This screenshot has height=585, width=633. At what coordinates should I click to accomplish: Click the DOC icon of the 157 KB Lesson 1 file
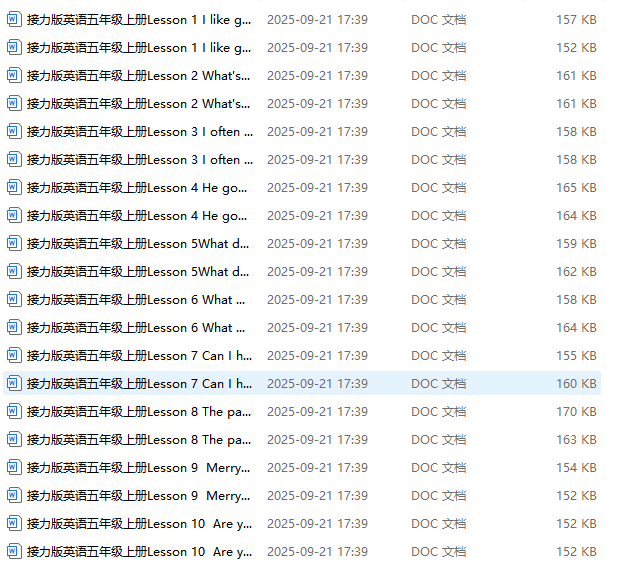pos(13,19)
